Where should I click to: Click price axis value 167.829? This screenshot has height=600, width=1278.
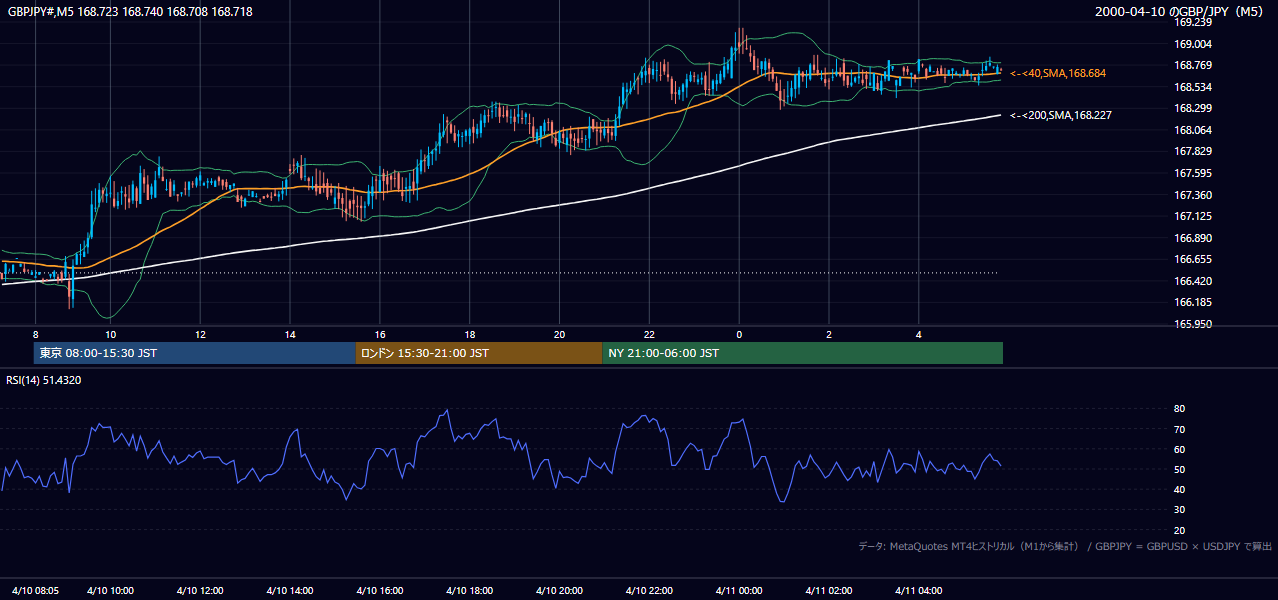pos(1192,151)
